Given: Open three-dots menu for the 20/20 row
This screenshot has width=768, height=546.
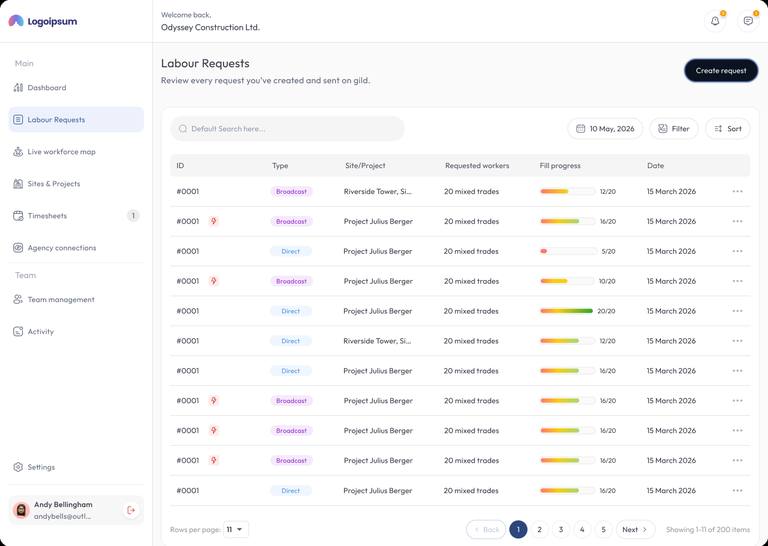Looking at the screenshot, I should click(x=737, y=311).
